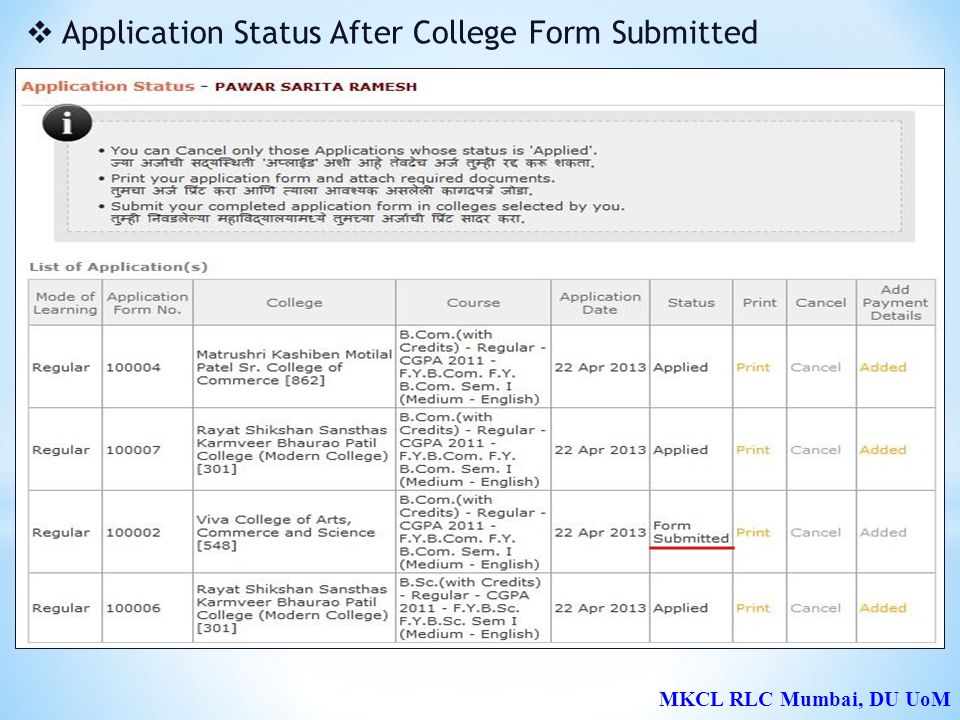Click application date for form 100002
This screenshot has height=720, width=960.
[600, 532]
